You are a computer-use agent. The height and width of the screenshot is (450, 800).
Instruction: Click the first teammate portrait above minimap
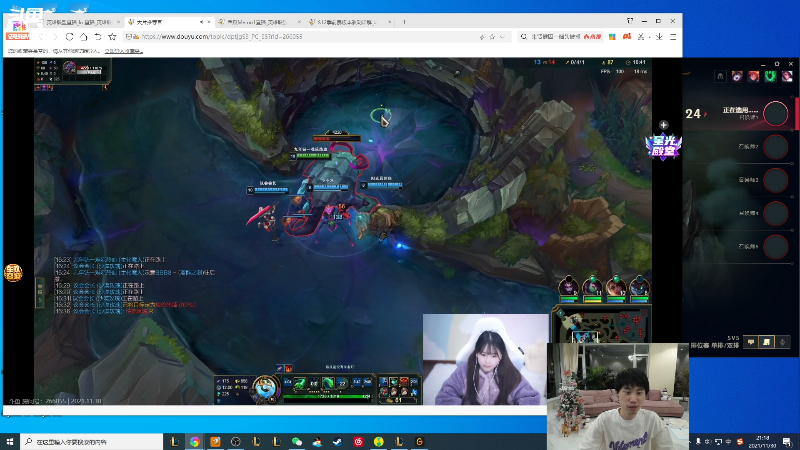[x=568, y=288]
